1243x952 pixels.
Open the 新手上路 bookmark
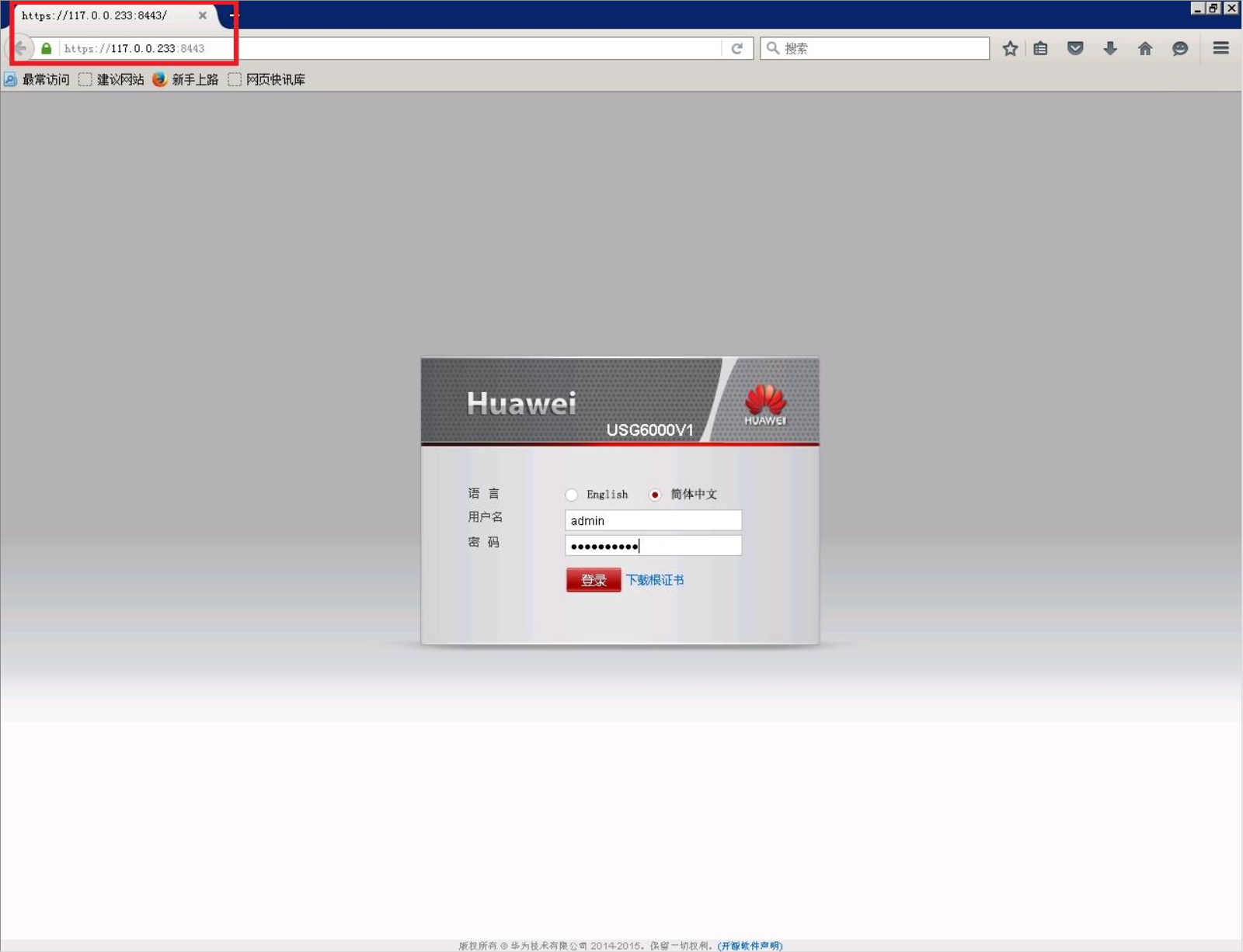186,79
